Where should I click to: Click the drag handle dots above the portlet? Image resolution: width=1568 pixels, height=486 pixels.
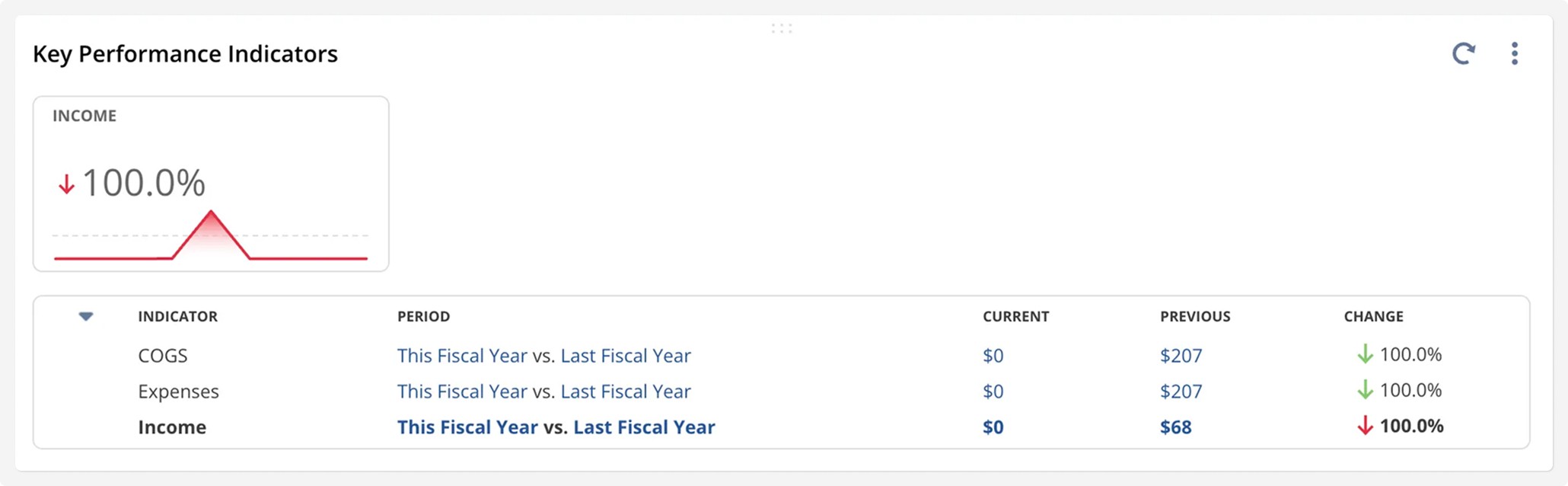coord(782,29)
